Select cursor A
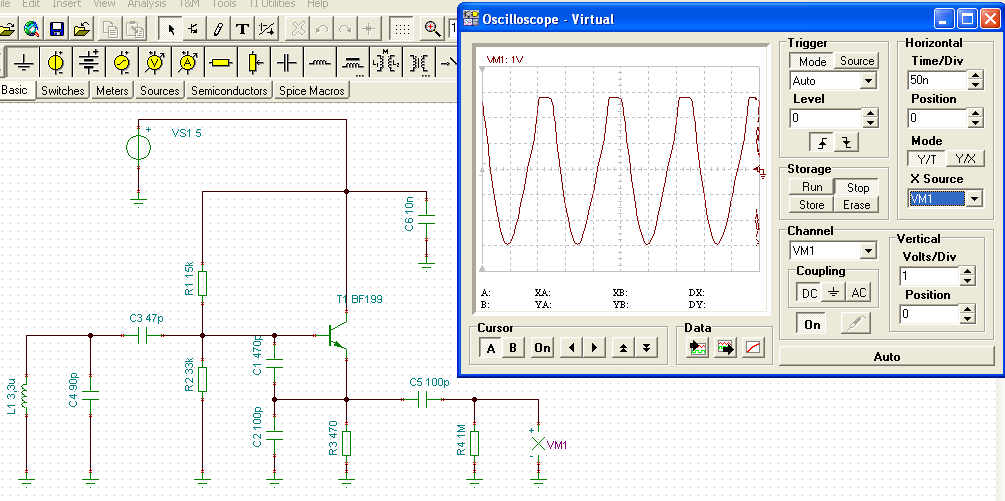Screen dimensions: 1005x501 [x=491, y=348]
